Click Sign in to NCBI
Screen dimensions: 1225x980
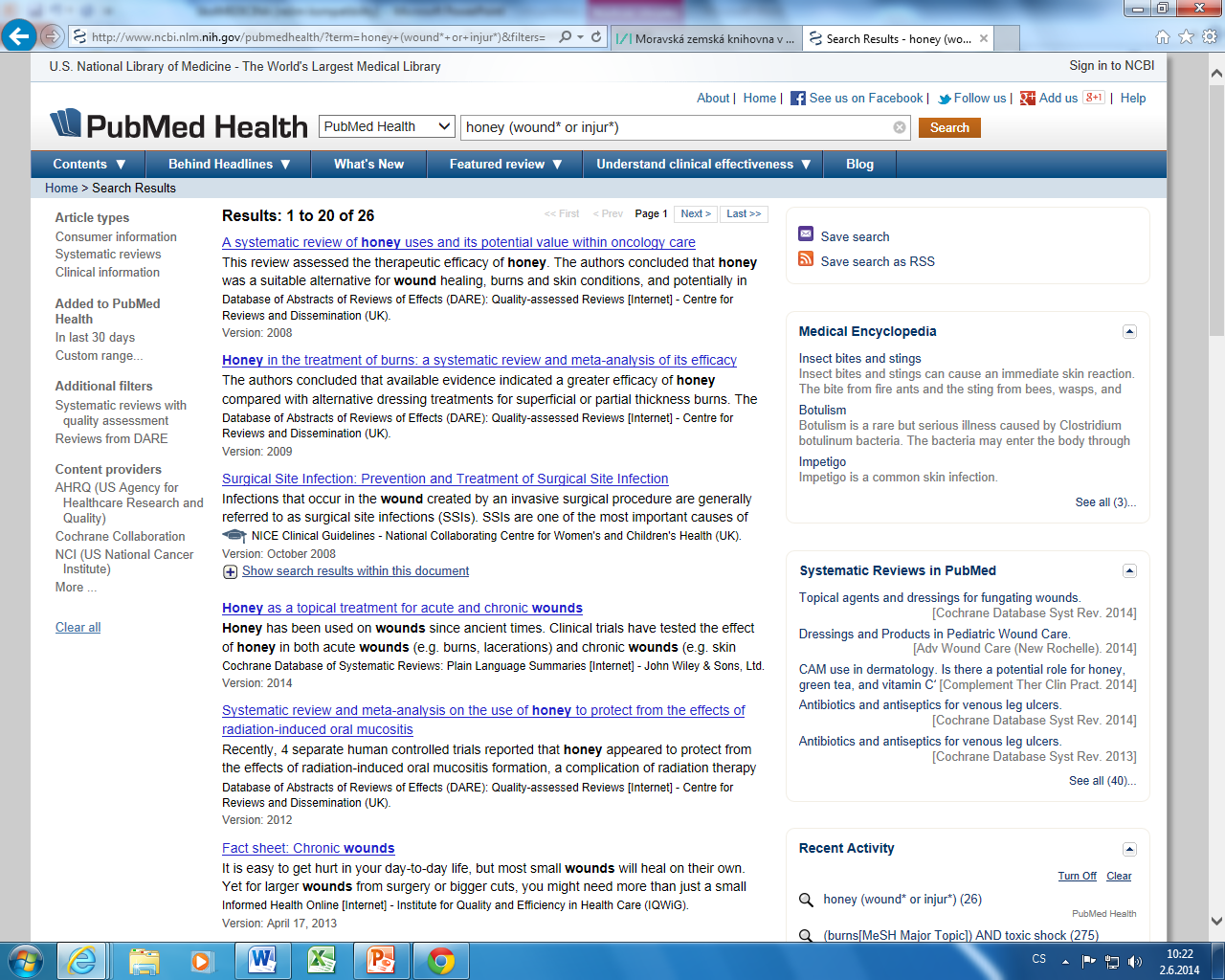coord(1111,66)
